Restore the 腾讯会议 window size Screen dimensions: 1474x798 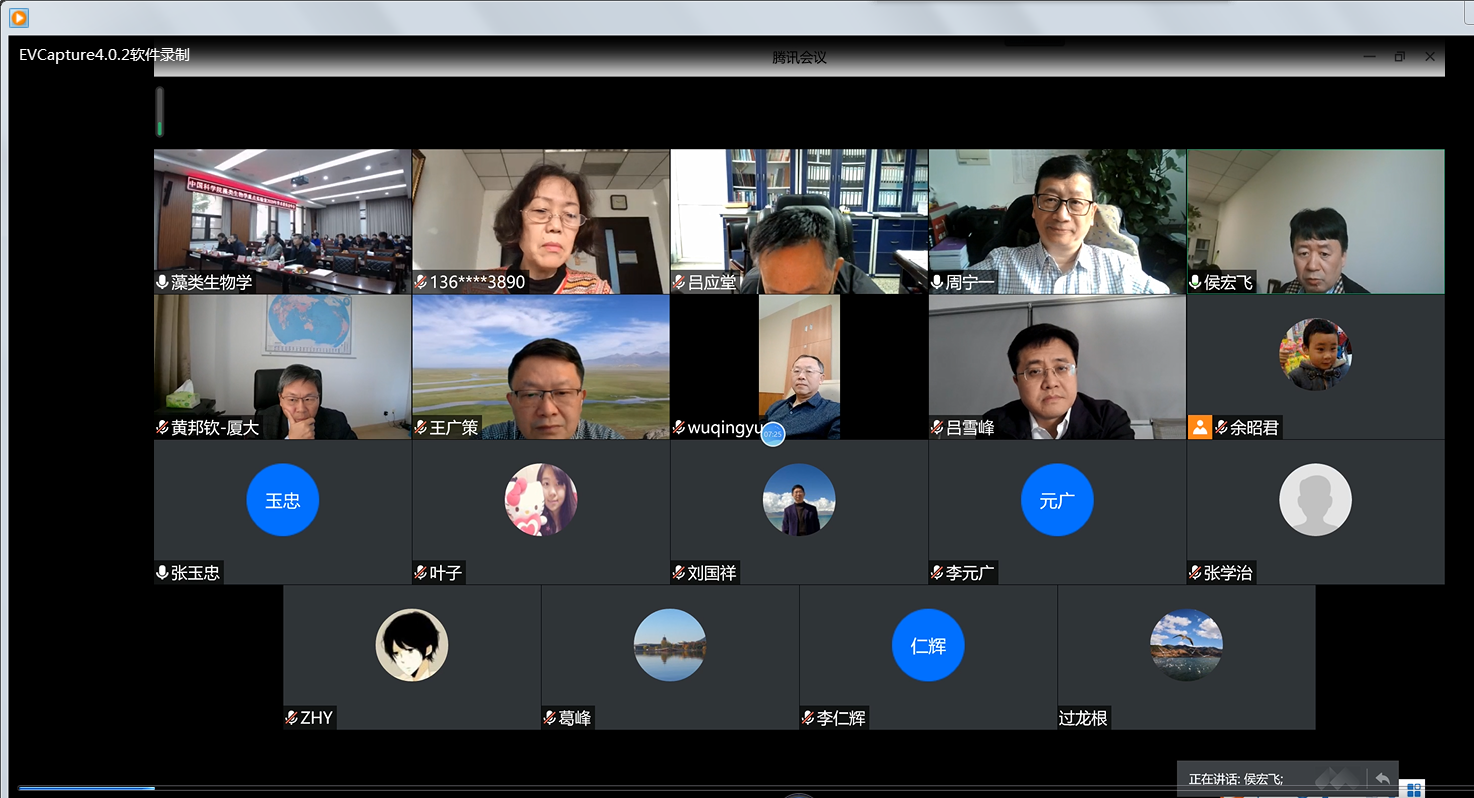tap(1399, 57)
